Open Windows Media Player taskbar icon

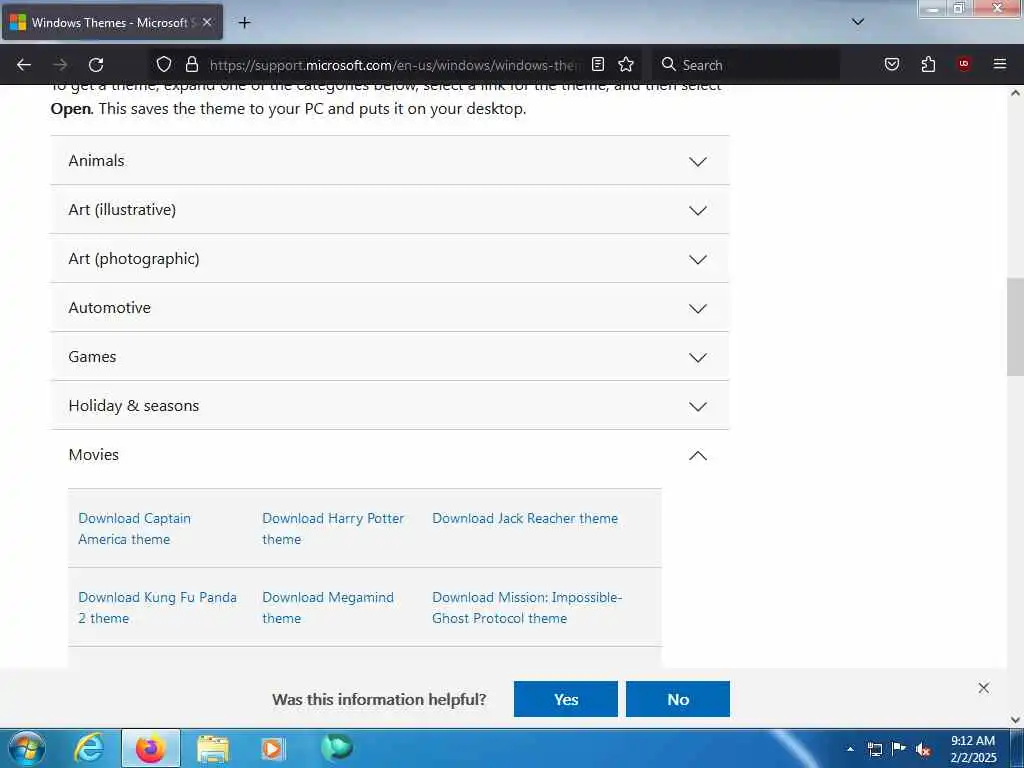tap(273, 748)
